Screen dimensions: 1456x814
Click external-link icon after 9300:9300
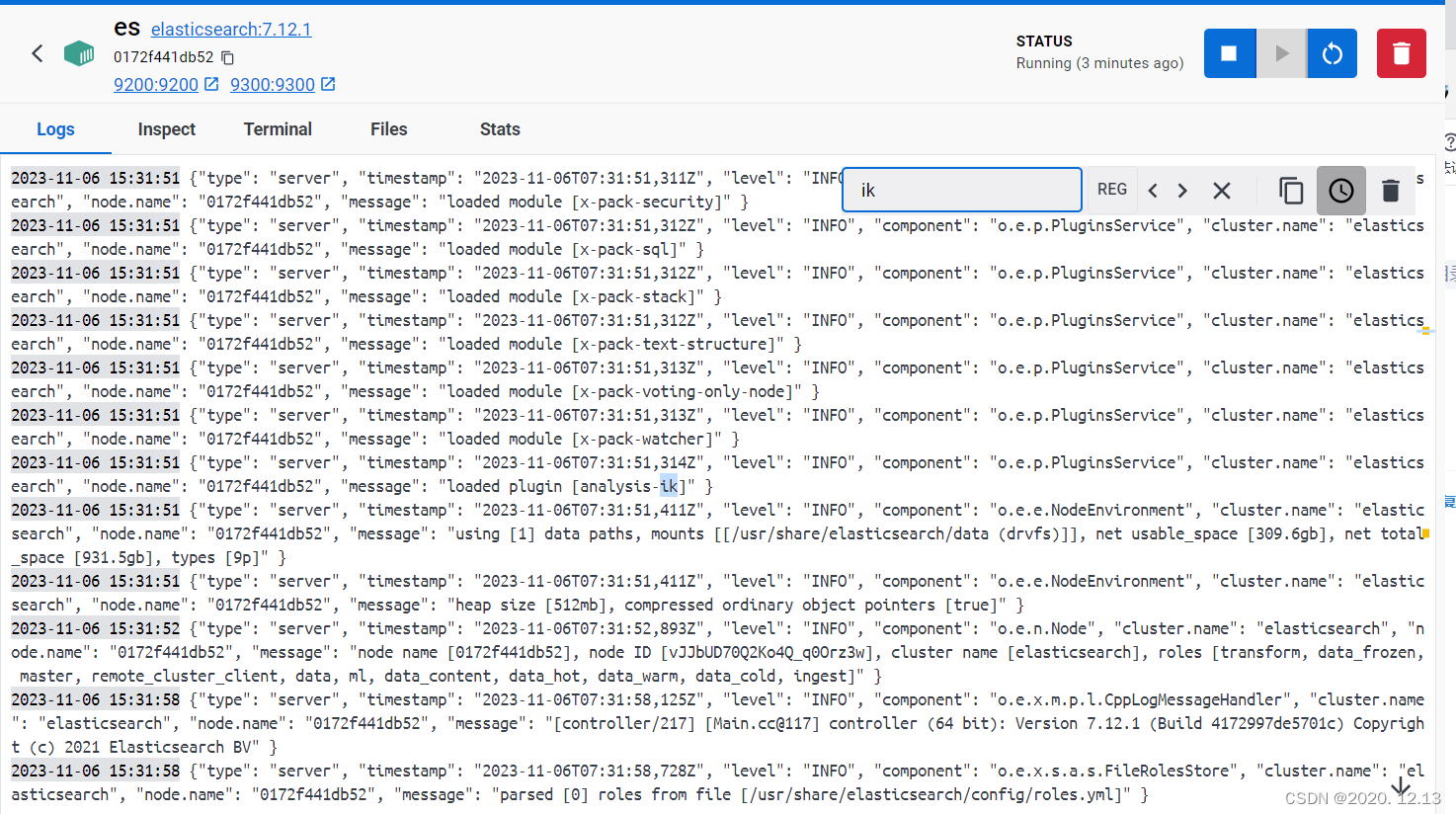(x=328, y=84)
